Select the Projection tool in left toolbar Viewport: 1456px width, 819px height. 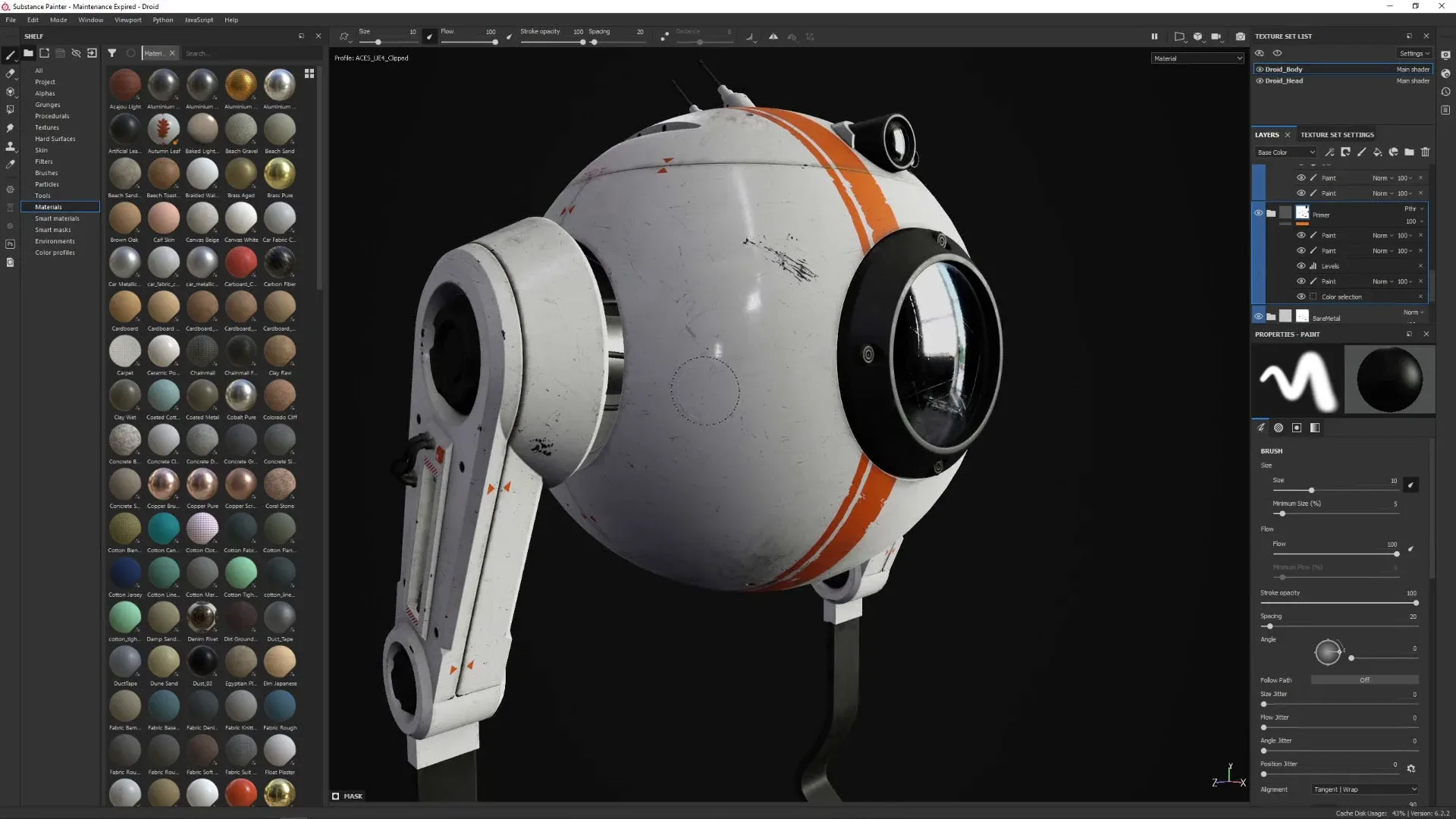tap(10, 92)
